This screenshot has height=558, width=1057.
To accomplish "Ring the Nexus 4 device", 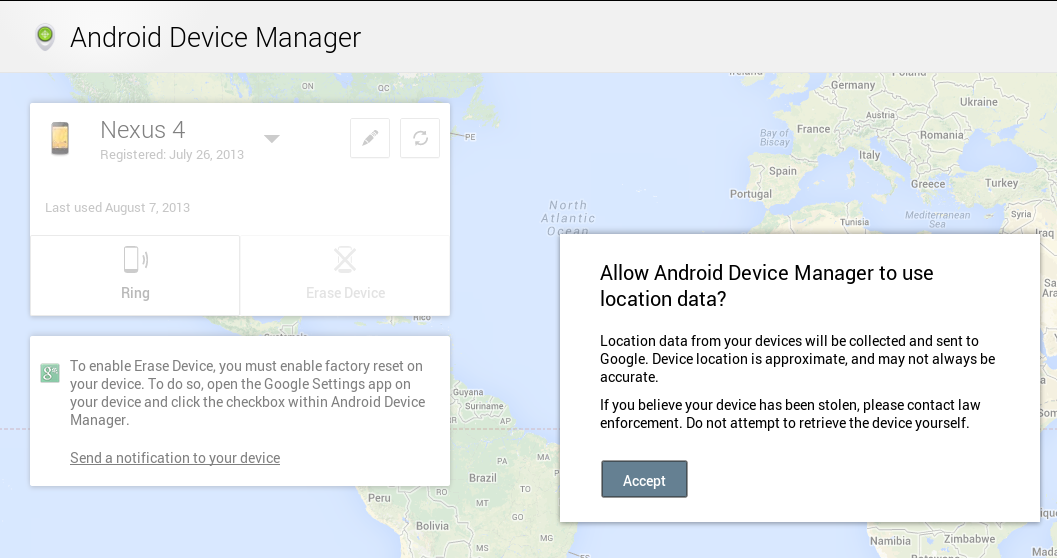I will coord(135,275).
